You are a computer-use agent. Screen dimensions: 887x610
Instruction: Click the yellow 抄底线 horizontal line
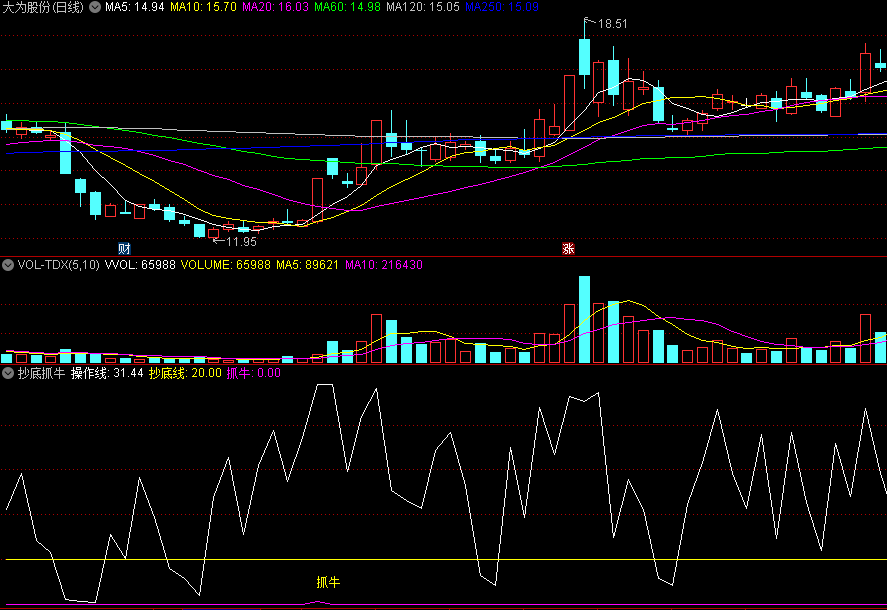(x=446, y=560)
